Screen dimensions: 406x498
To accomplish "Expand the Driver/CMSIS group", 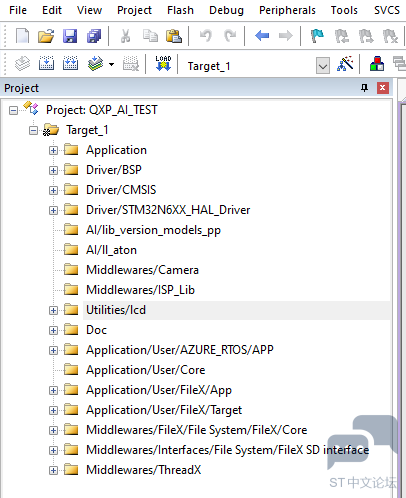I will click(x=53, y=190).
